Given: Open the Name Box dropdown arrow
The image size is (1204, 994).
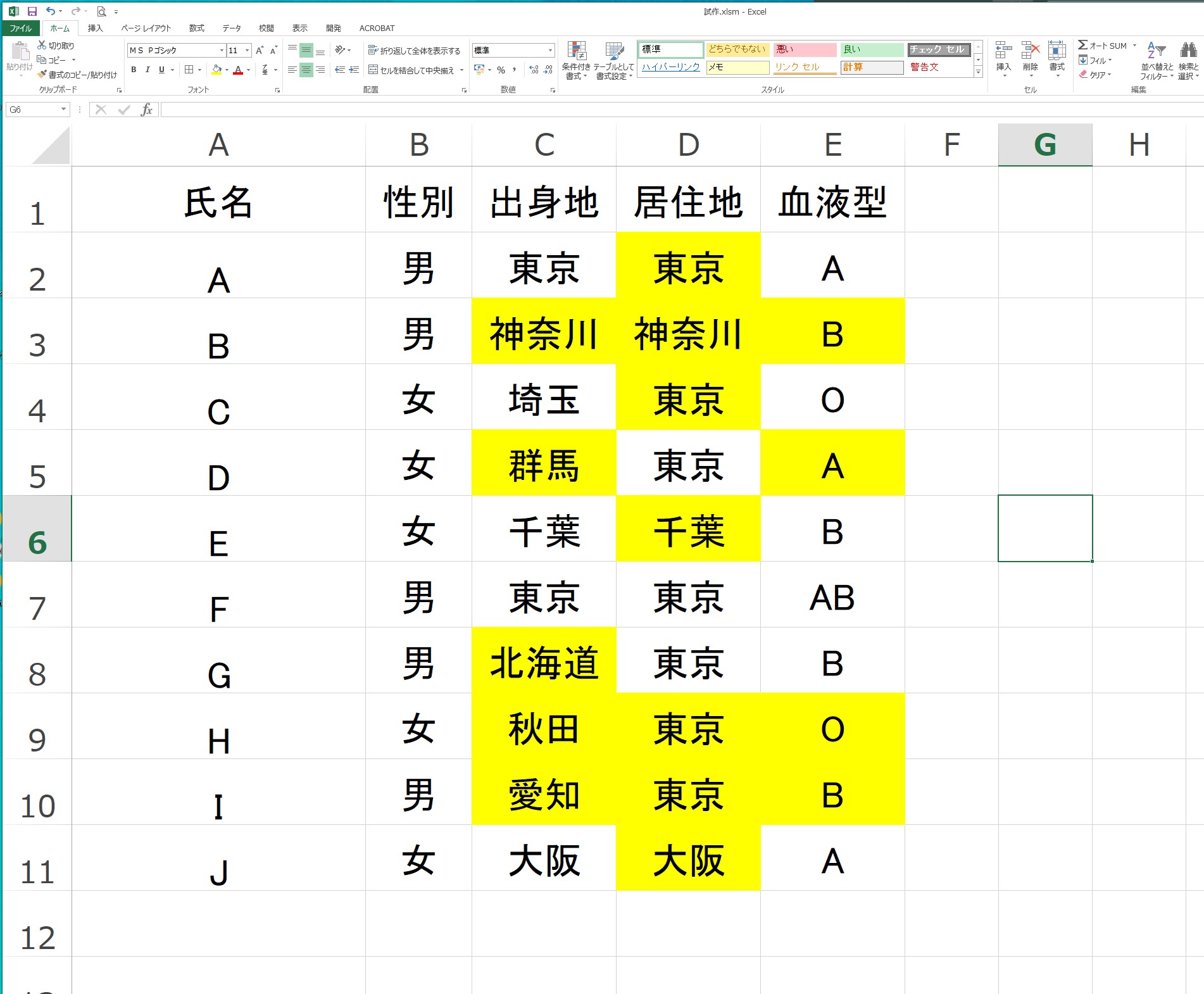Looking at the screenshot, I should point(63,110).
